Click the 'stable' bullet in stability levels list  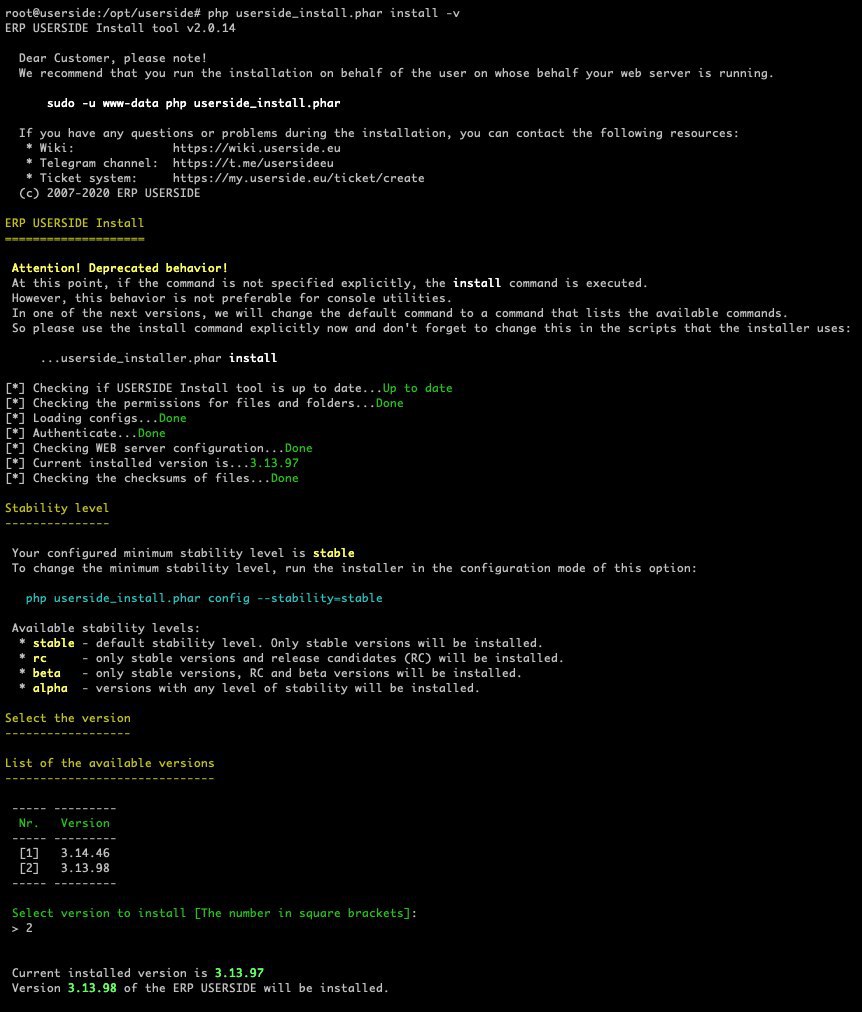pyautogui.click(x=54, y=643)
